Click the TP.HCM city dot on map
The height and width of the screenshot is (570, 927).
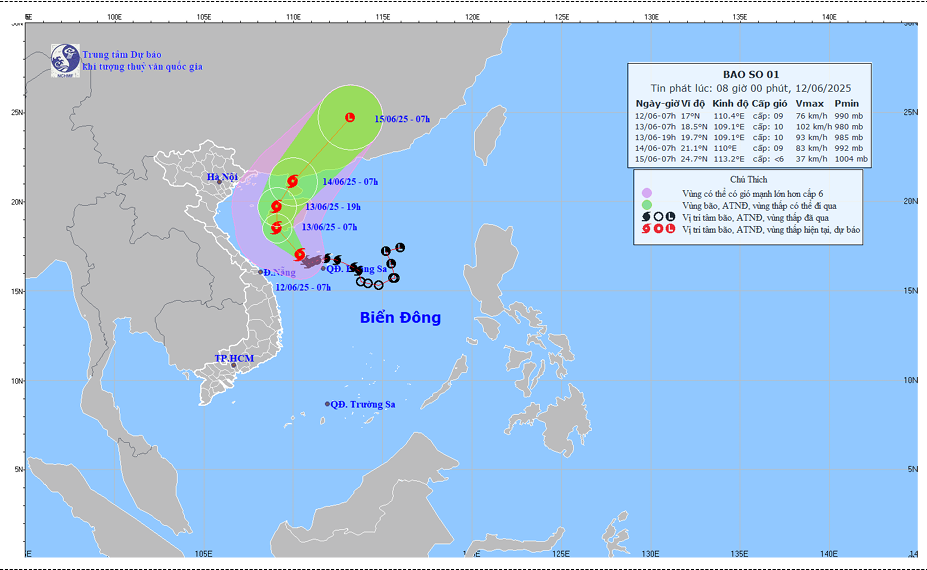pos(234,365)
